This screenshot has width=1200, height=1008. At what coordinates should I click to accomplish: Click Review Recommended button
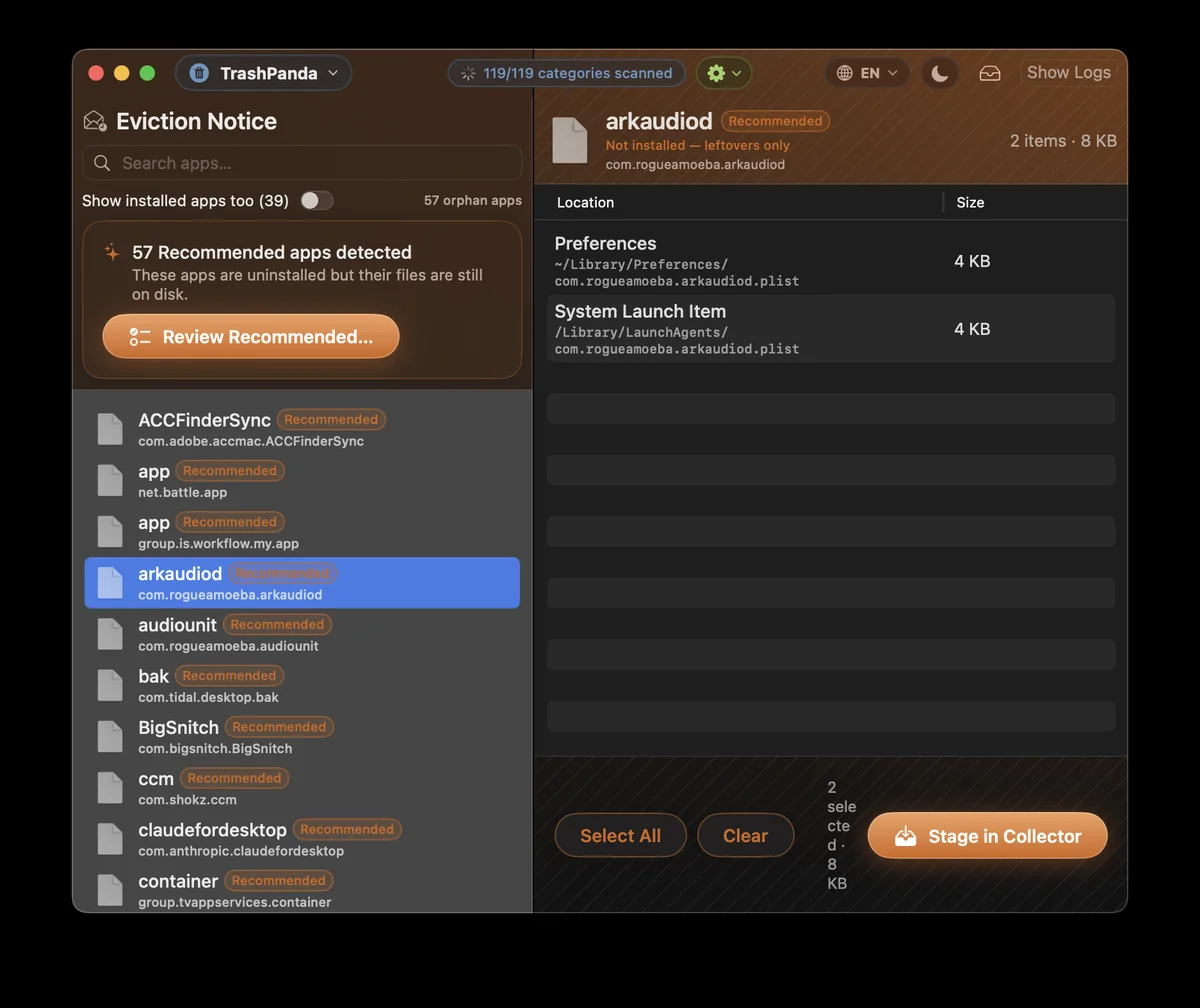pos(251,337)
